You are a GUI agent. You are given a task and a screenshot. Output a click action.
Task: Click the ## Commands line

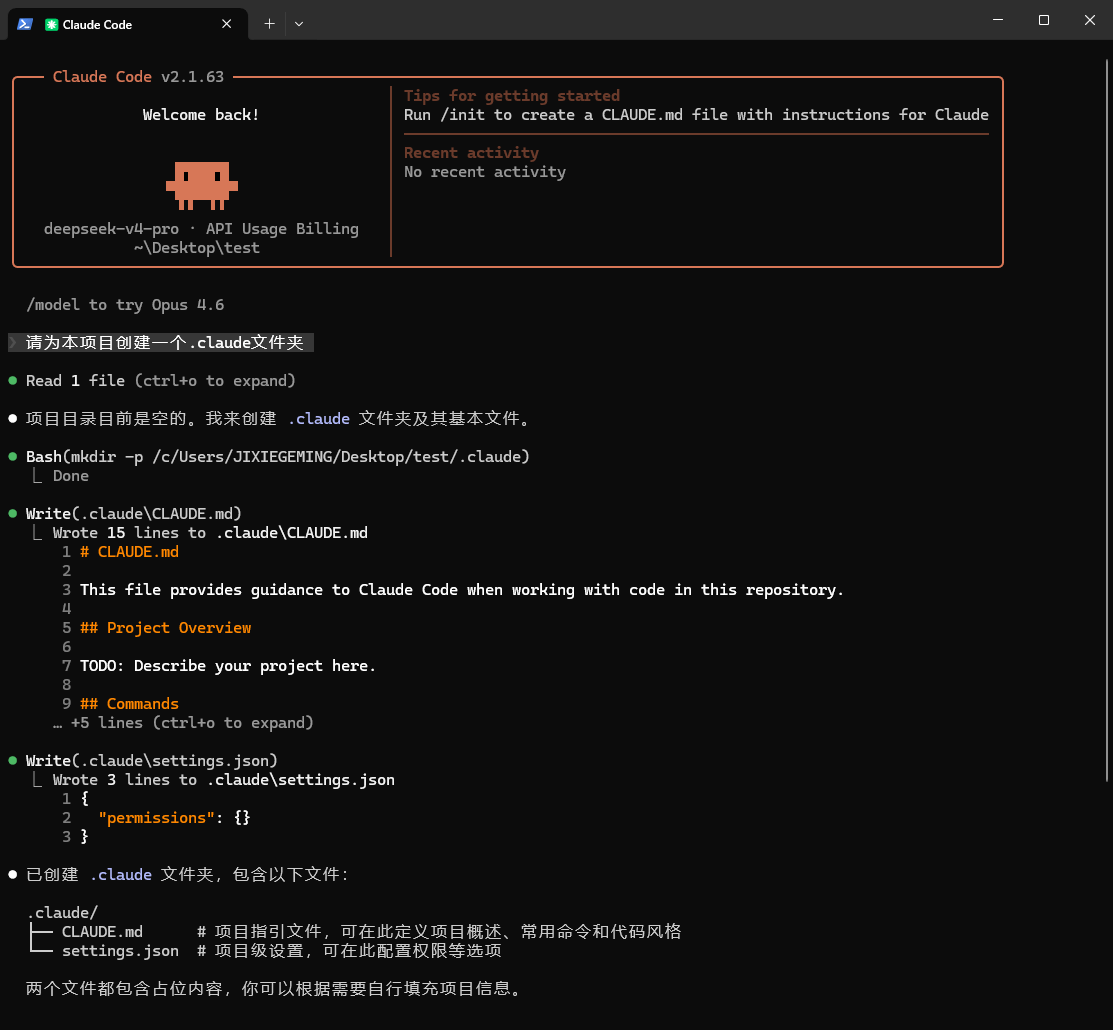tap(129, 704)
